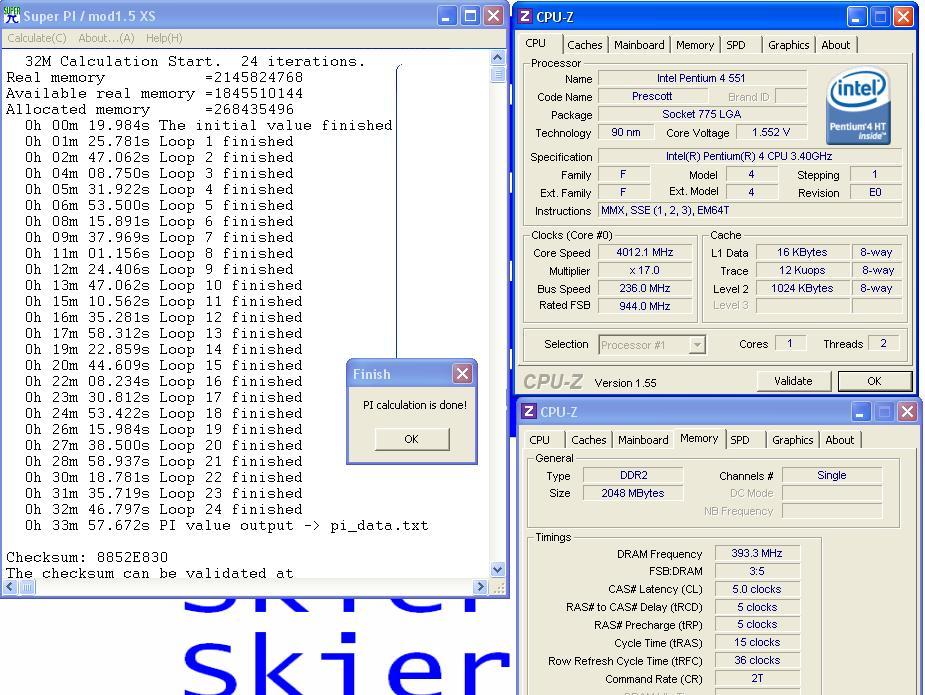Switch to About tab in lower CPU-Z
This screenshot has height=695, width=925.
839,440
